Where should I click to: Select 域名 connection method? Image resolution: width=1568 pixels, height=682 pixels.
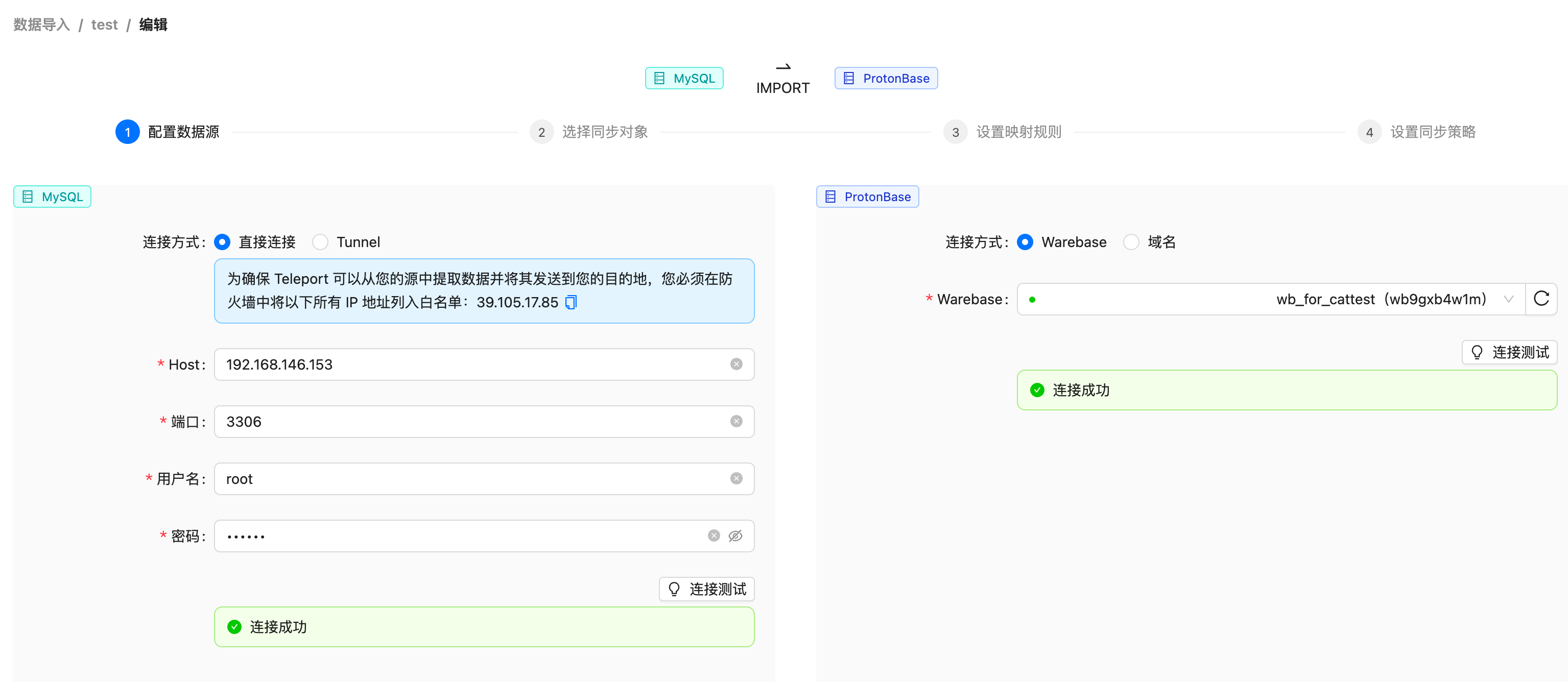pos(1131,242)
